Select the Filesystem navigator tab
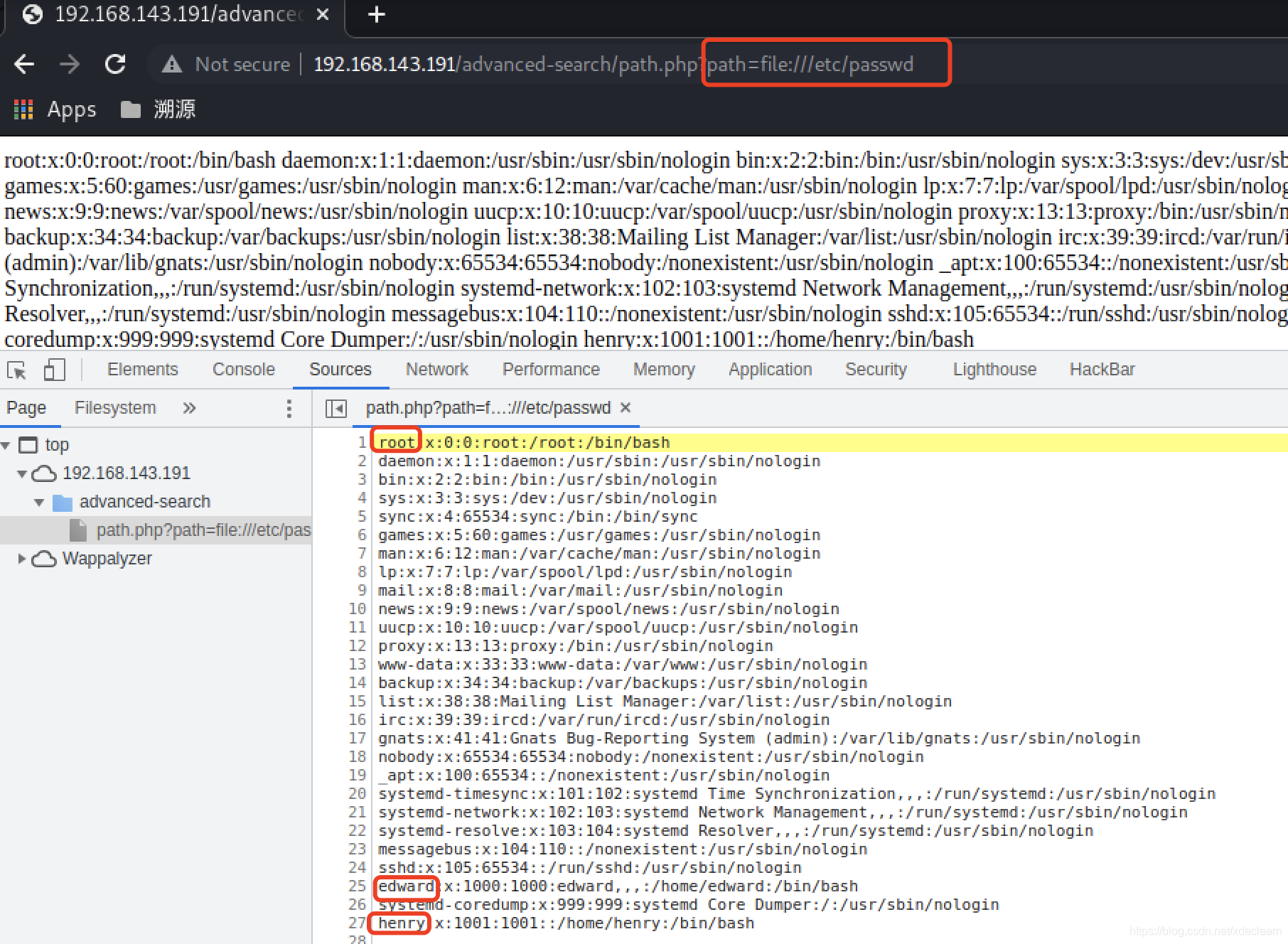 click(115, 408)
